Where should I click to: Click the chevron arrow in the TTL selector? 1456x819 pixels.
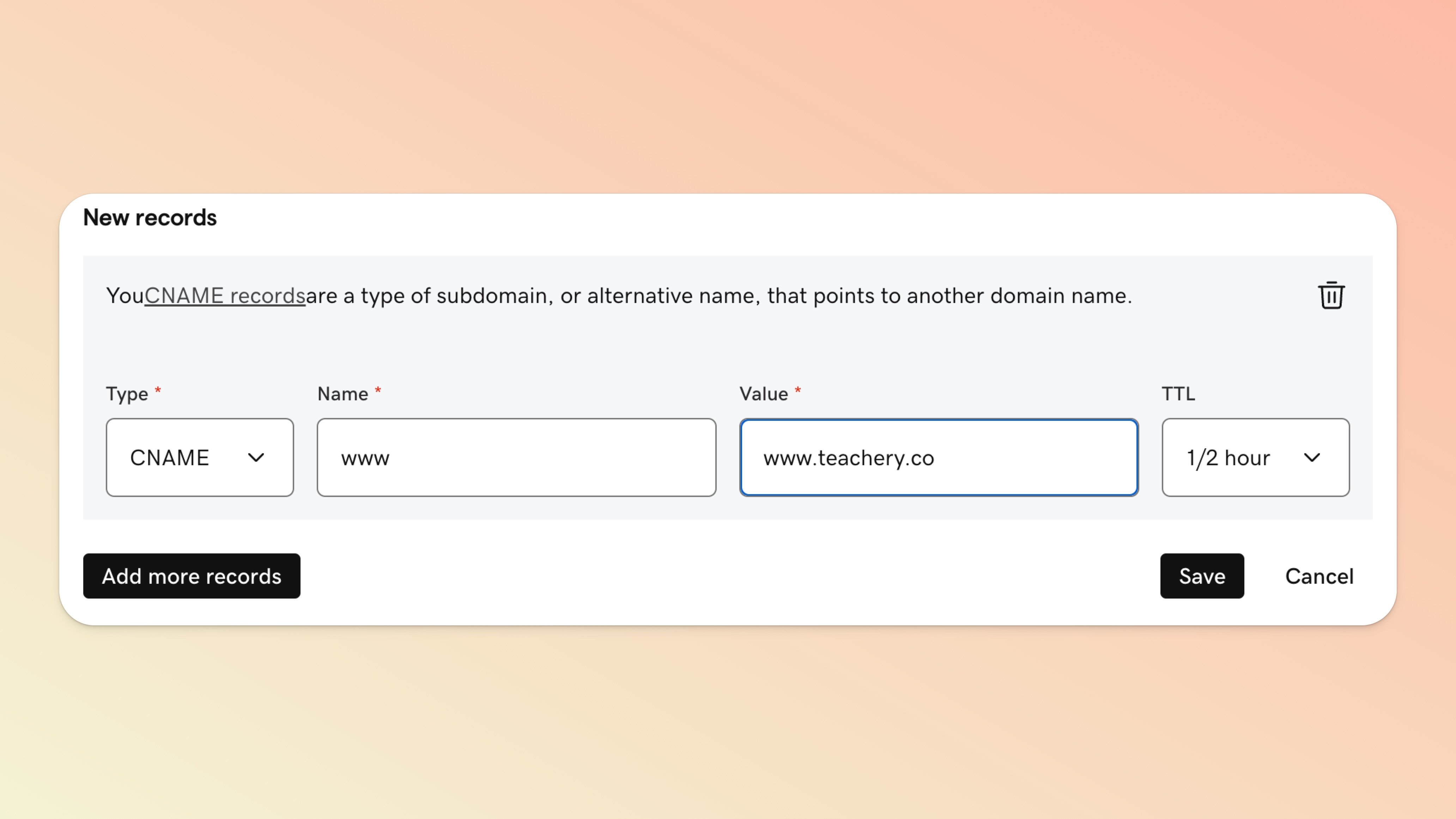[x=1311, y=457]
